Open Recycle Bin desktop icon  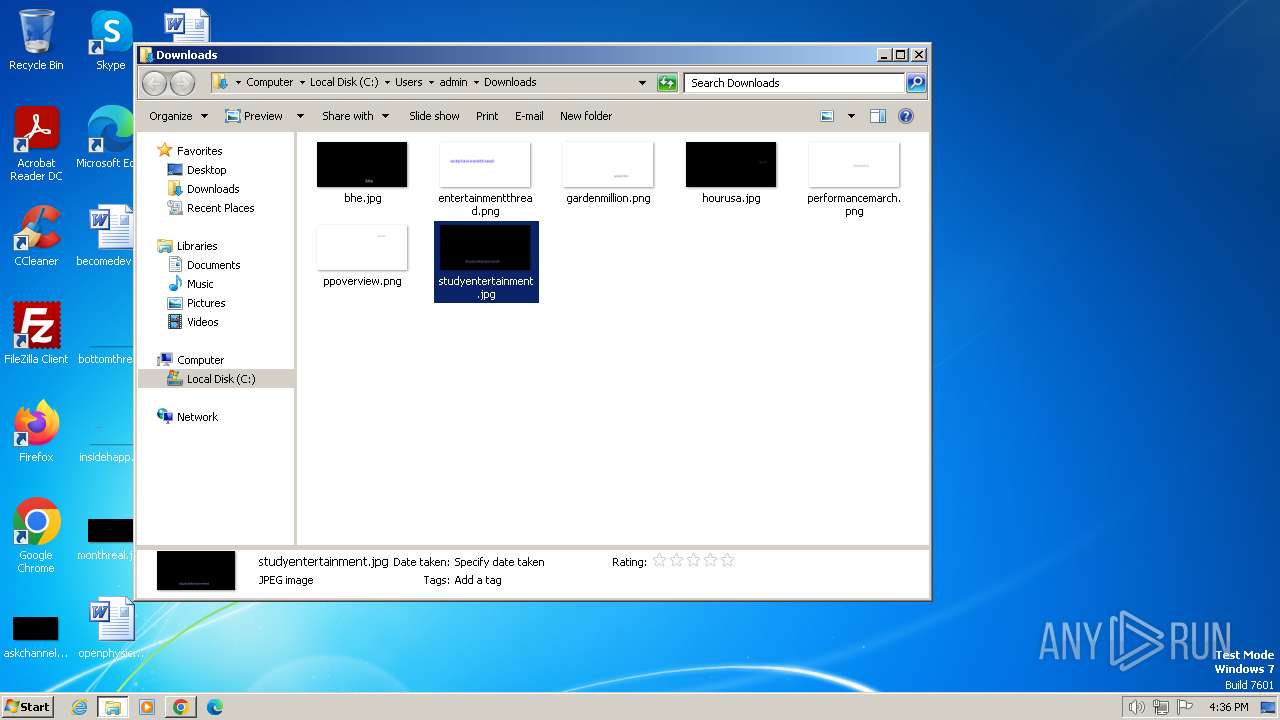coord(36,40)
